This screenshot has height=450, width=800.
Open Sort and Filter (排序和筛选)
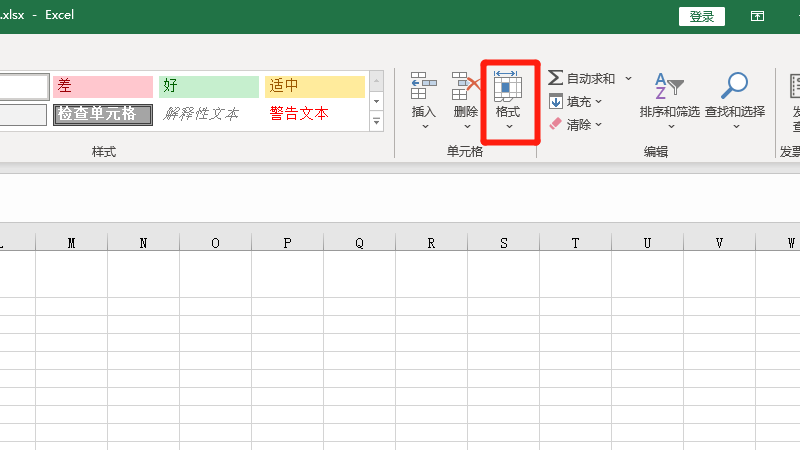[x=669, y=88]
